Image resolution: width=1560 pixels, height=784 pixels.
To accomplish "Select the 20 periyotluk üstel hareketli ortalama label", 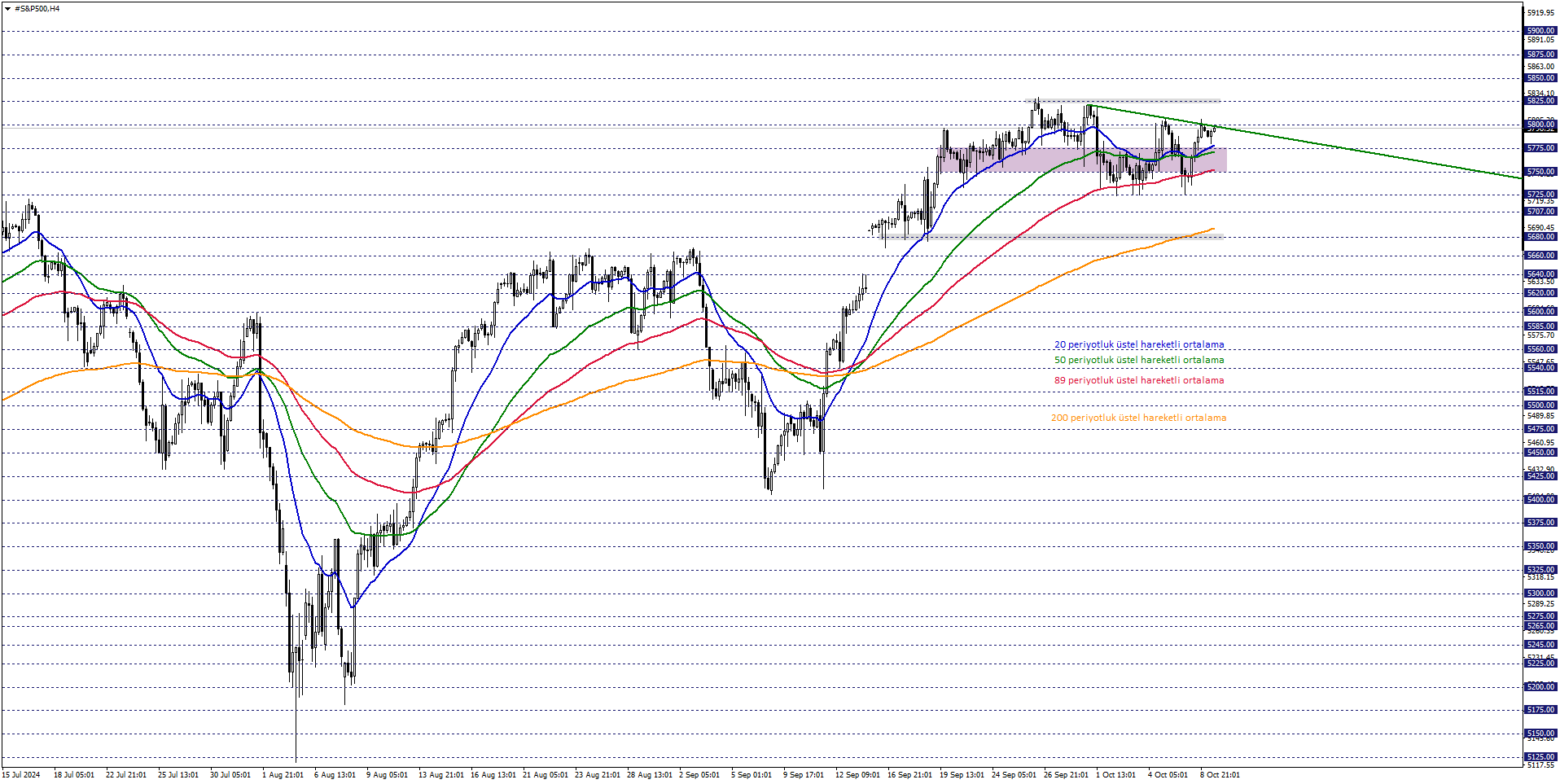I will pyautogui.click(x=1139, y=344).
